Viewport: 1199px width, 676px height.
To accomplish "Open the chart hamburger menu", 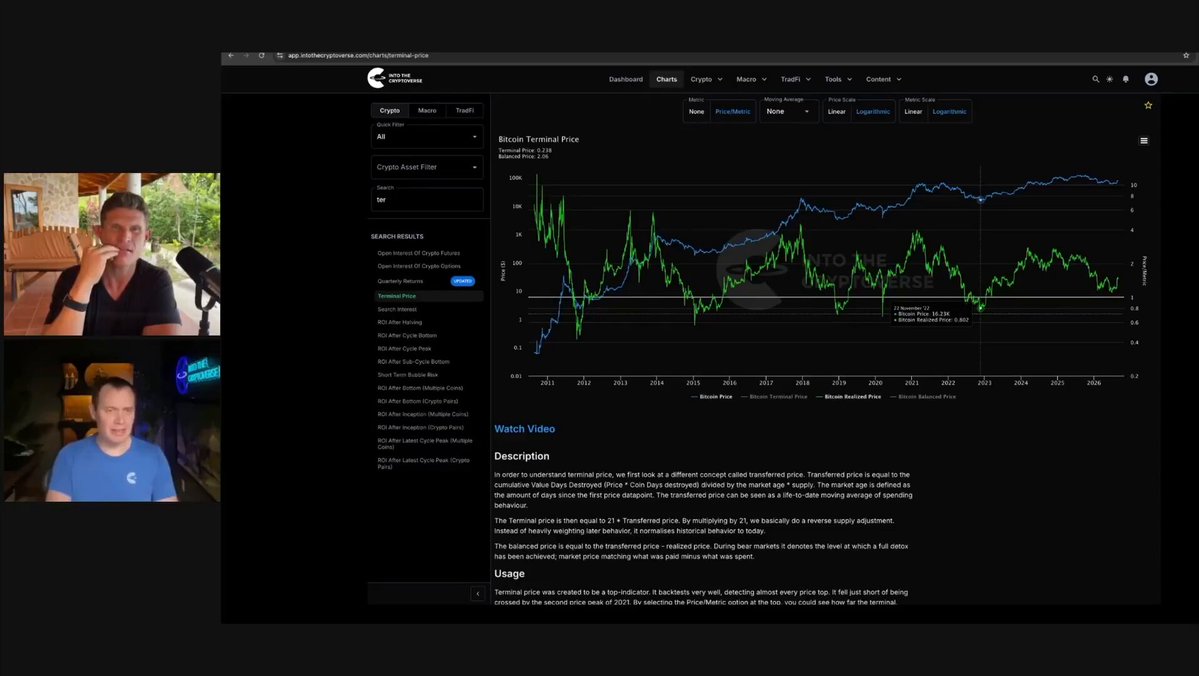I will click(x=1144, y=141).
